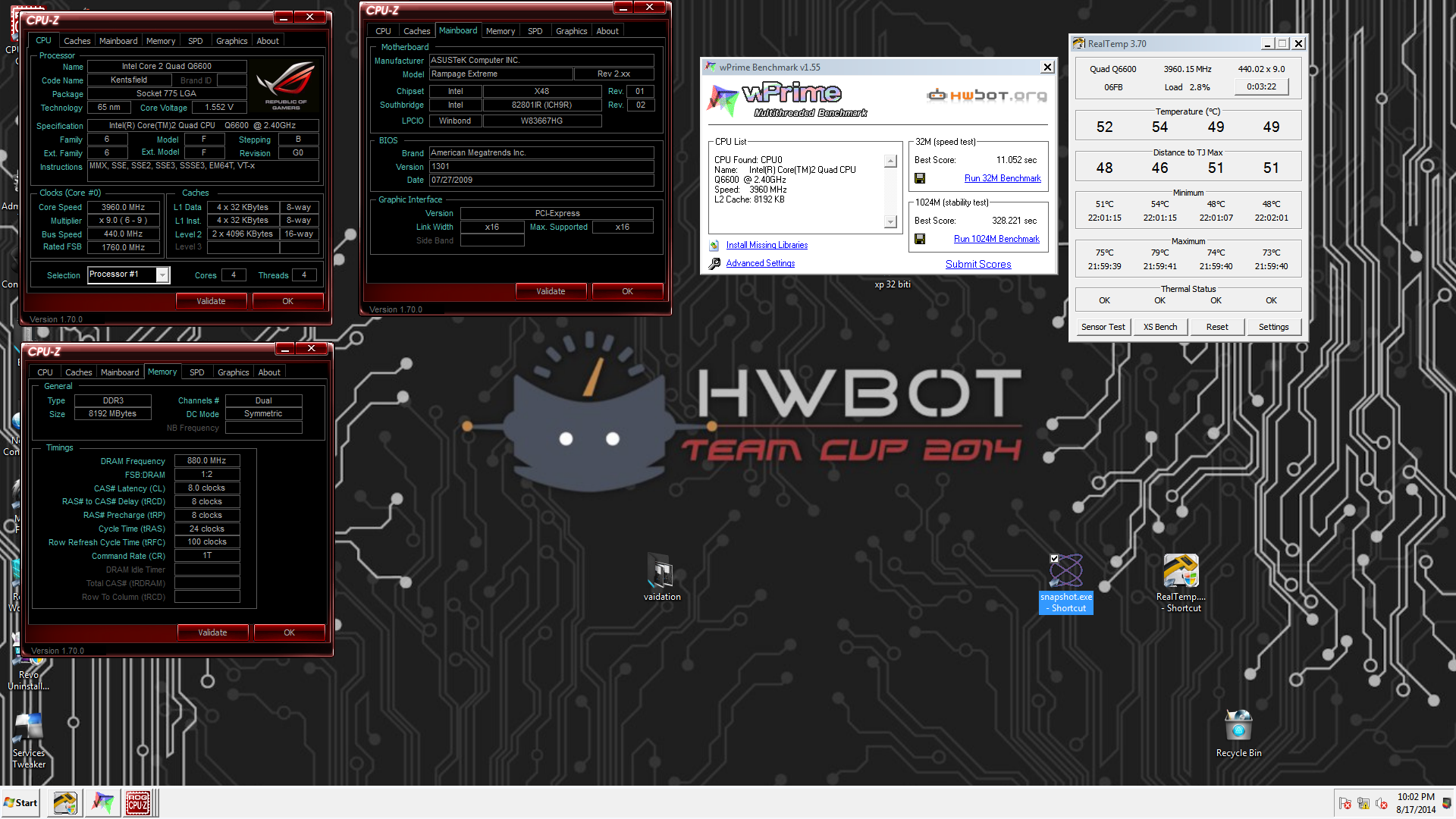Open About tab in top-left CPU-Z window
1456x819 pixels.
[x=268, y=41]
